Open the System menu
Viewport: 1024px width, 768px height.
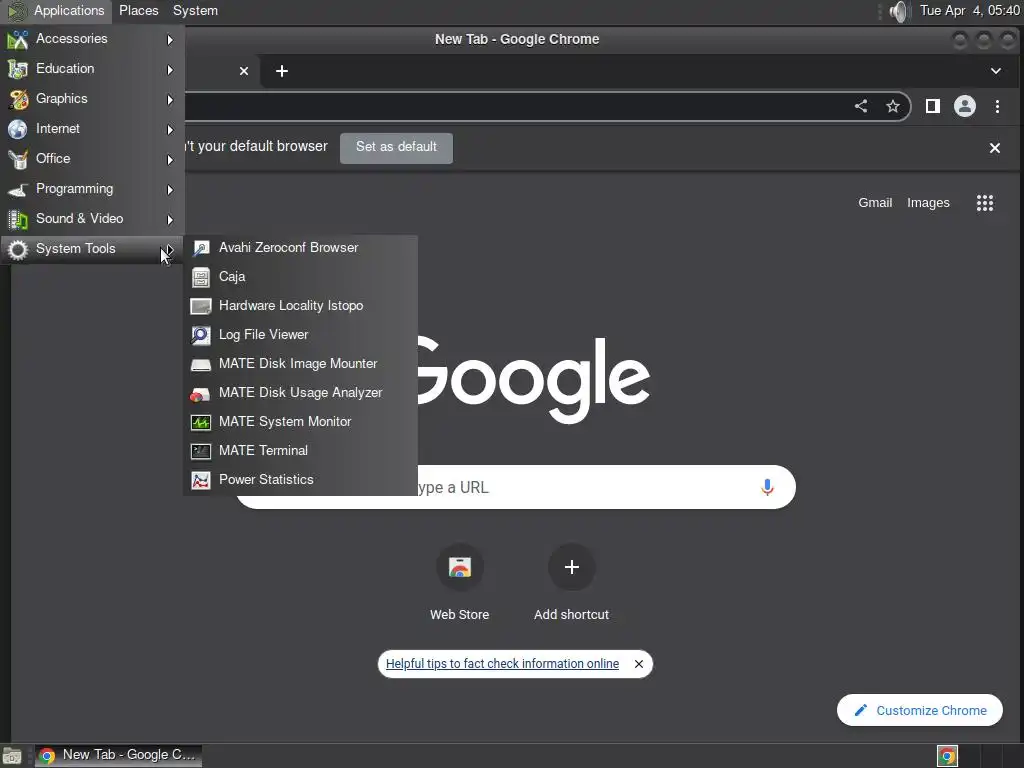coord(195,10)
